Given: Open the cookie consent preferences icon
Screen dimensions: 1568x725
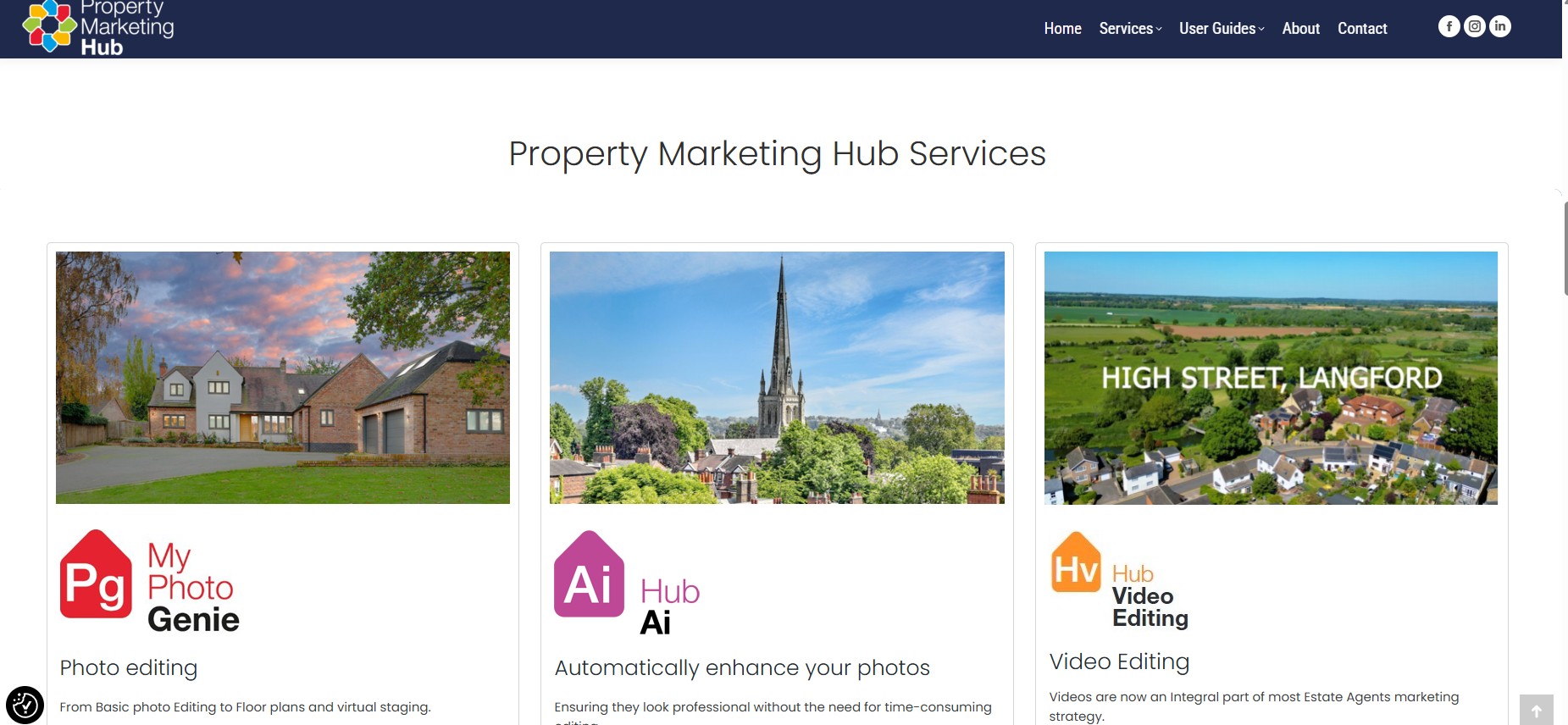Looking at the screenshot, I should (25, 705).
